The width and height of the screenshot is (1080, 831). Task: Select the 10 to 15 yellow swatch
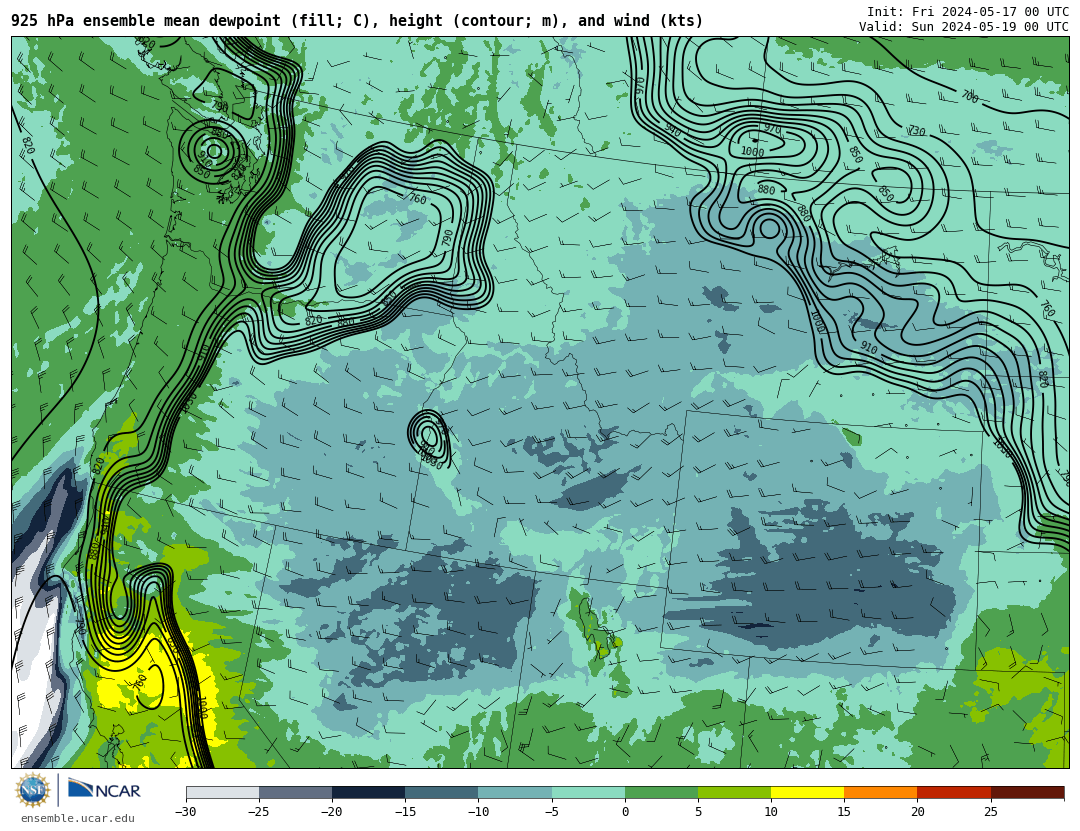807,792
